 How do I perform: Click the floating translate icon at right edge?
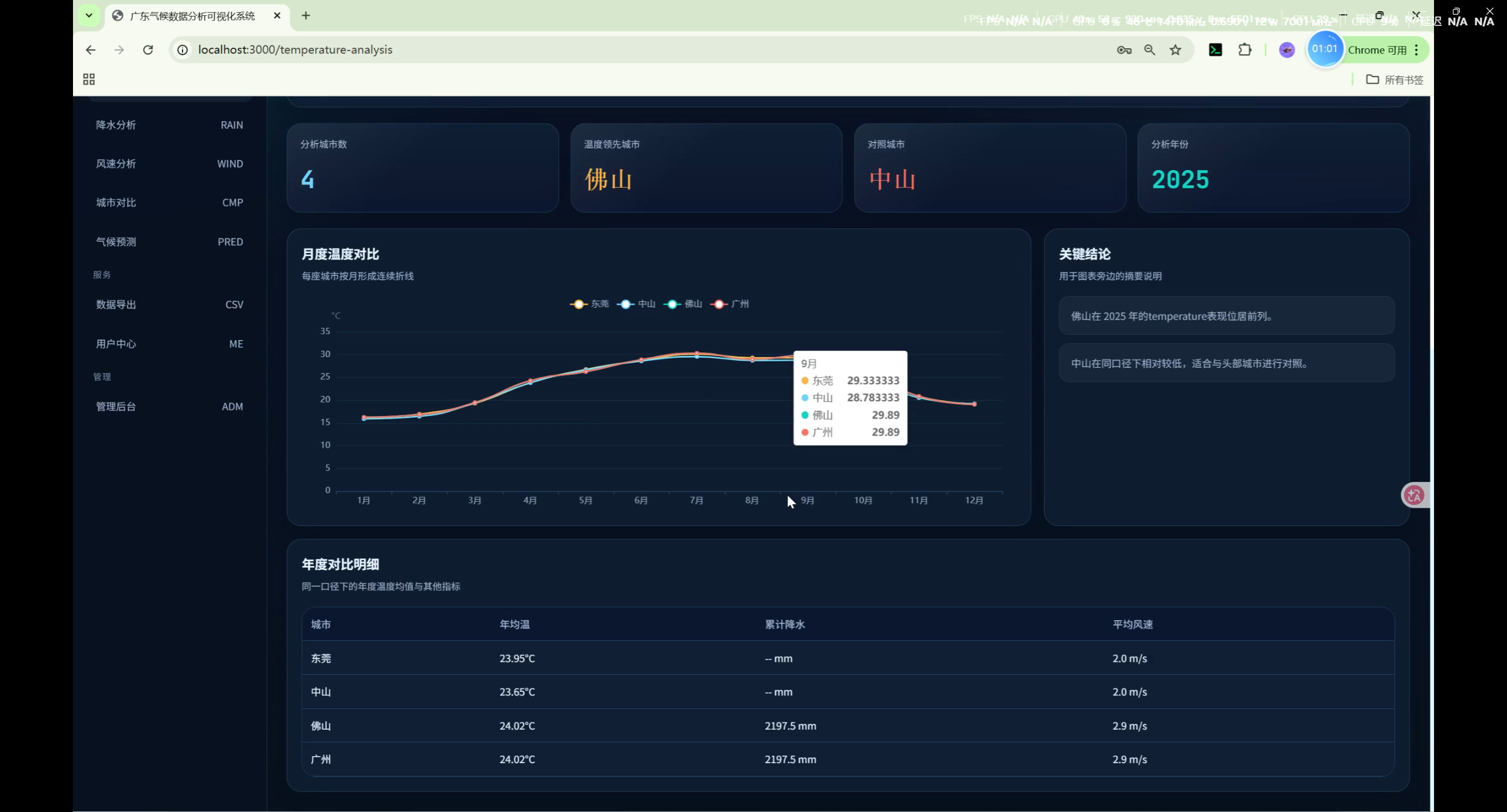point(1414,495)
